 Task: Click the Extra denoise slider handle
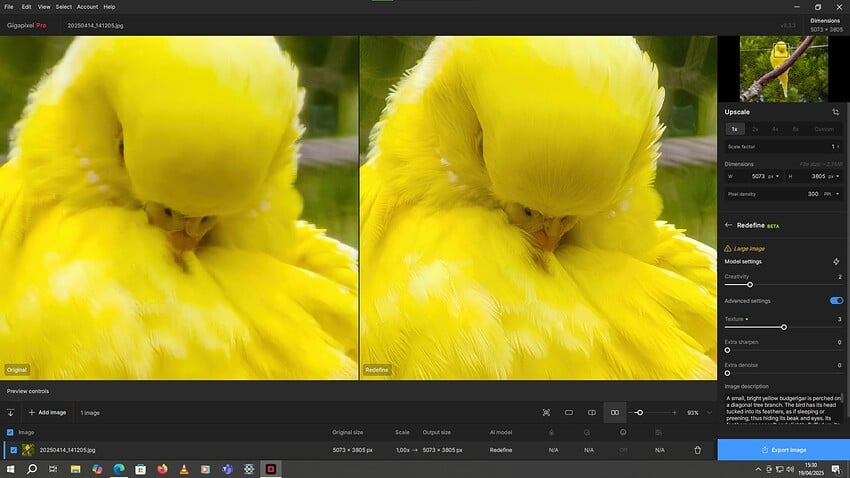tap(727, 373)
